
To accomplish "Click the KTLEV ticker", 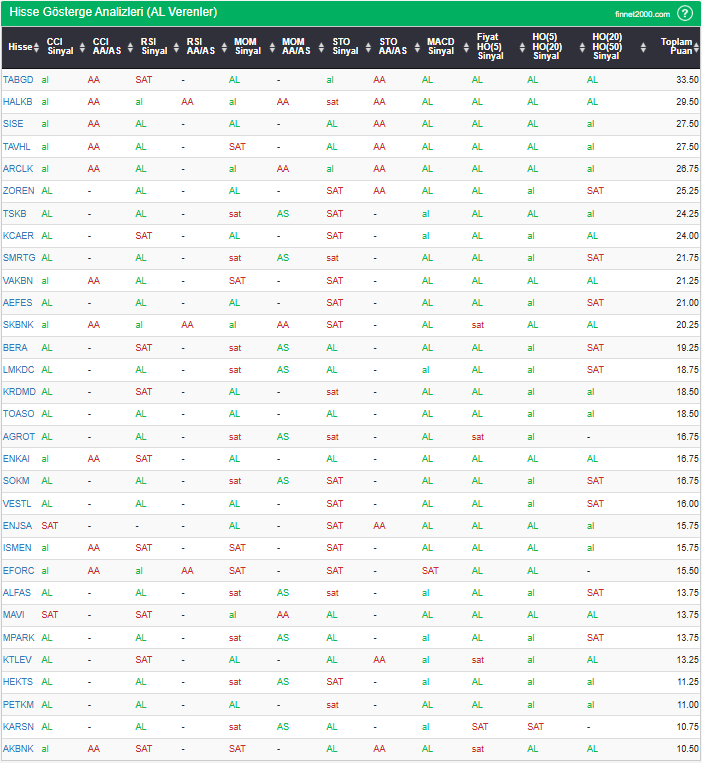I will [18, 659].
